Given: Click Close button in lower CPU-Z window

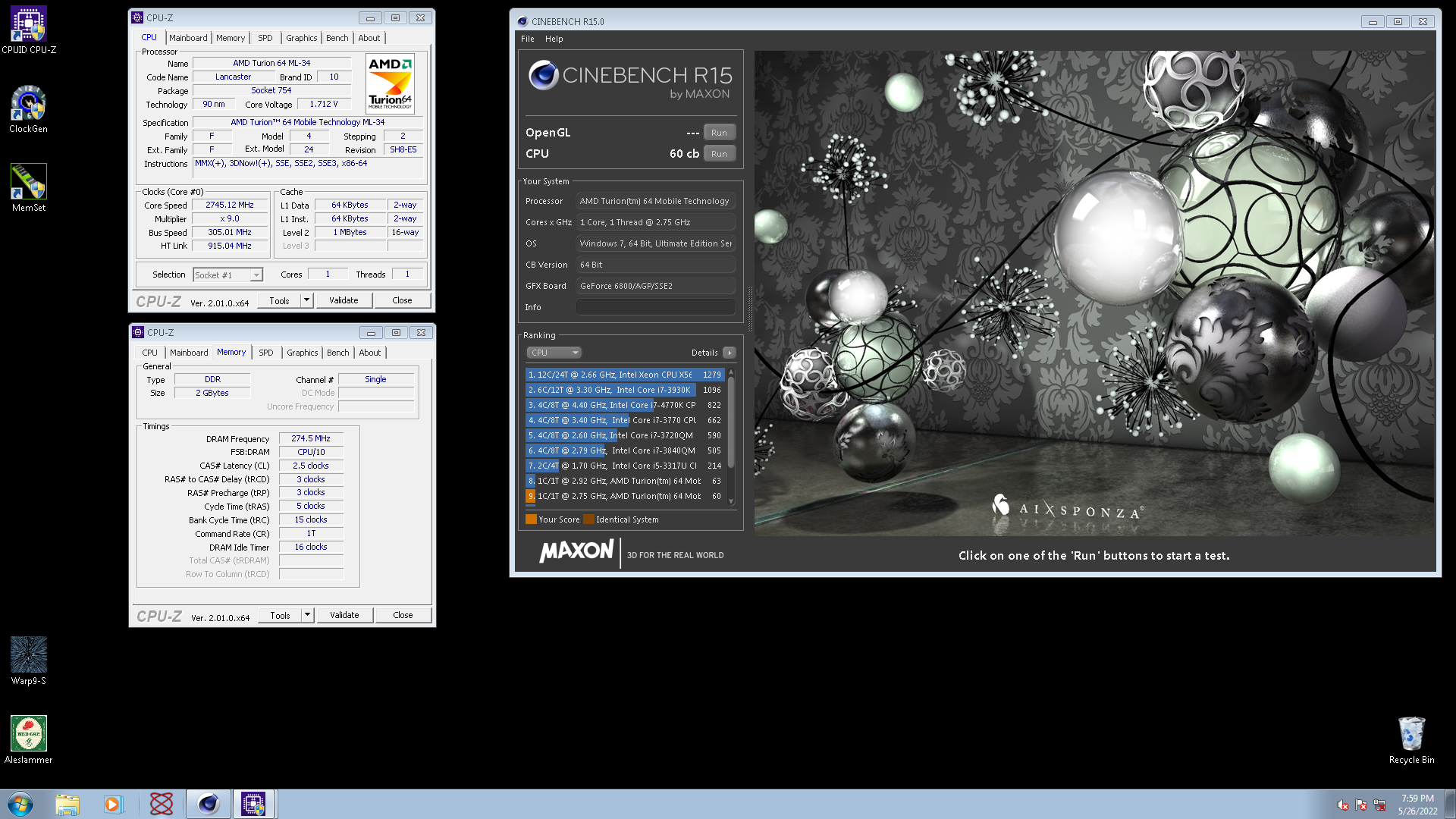Looking at the screenshot, I should click(x=403, y=615).
